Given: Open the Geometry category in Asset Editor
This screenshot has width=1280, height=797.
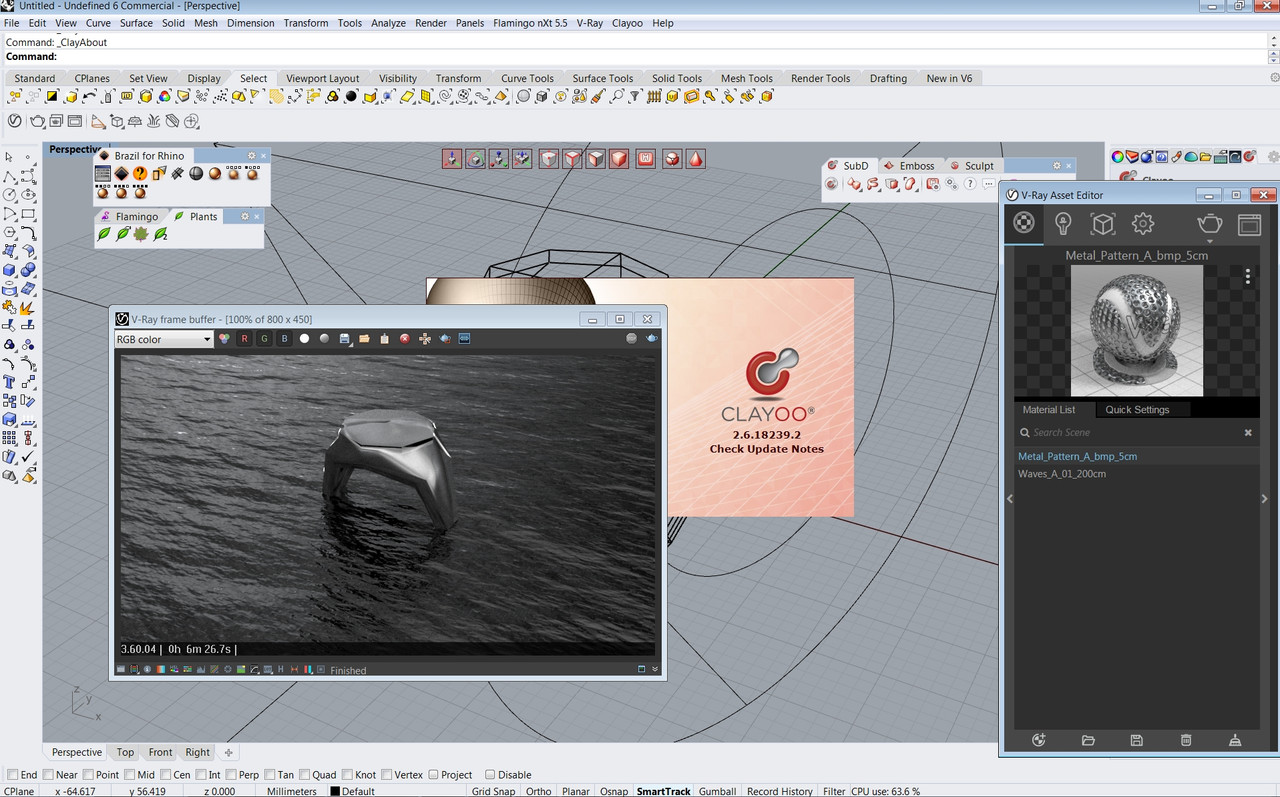Looking at the screenshot, I should pos(1102,223).
